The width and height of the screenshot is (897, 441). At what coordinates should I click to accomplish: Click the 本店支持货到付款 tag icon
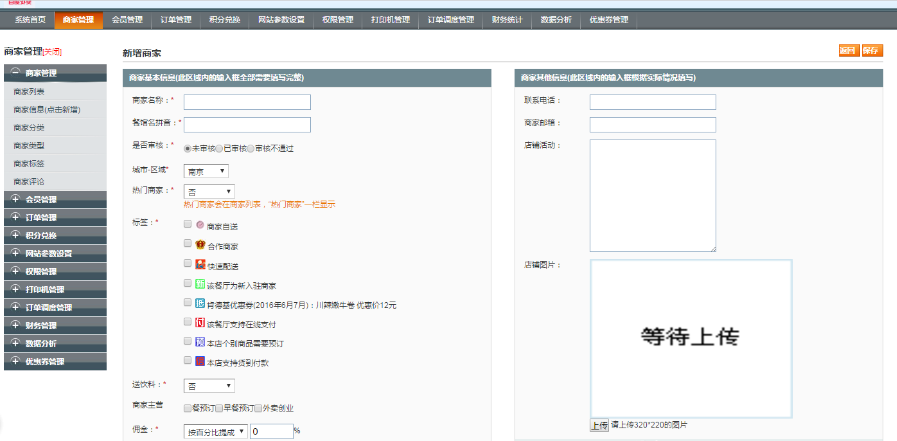click(x=200, y=361)
